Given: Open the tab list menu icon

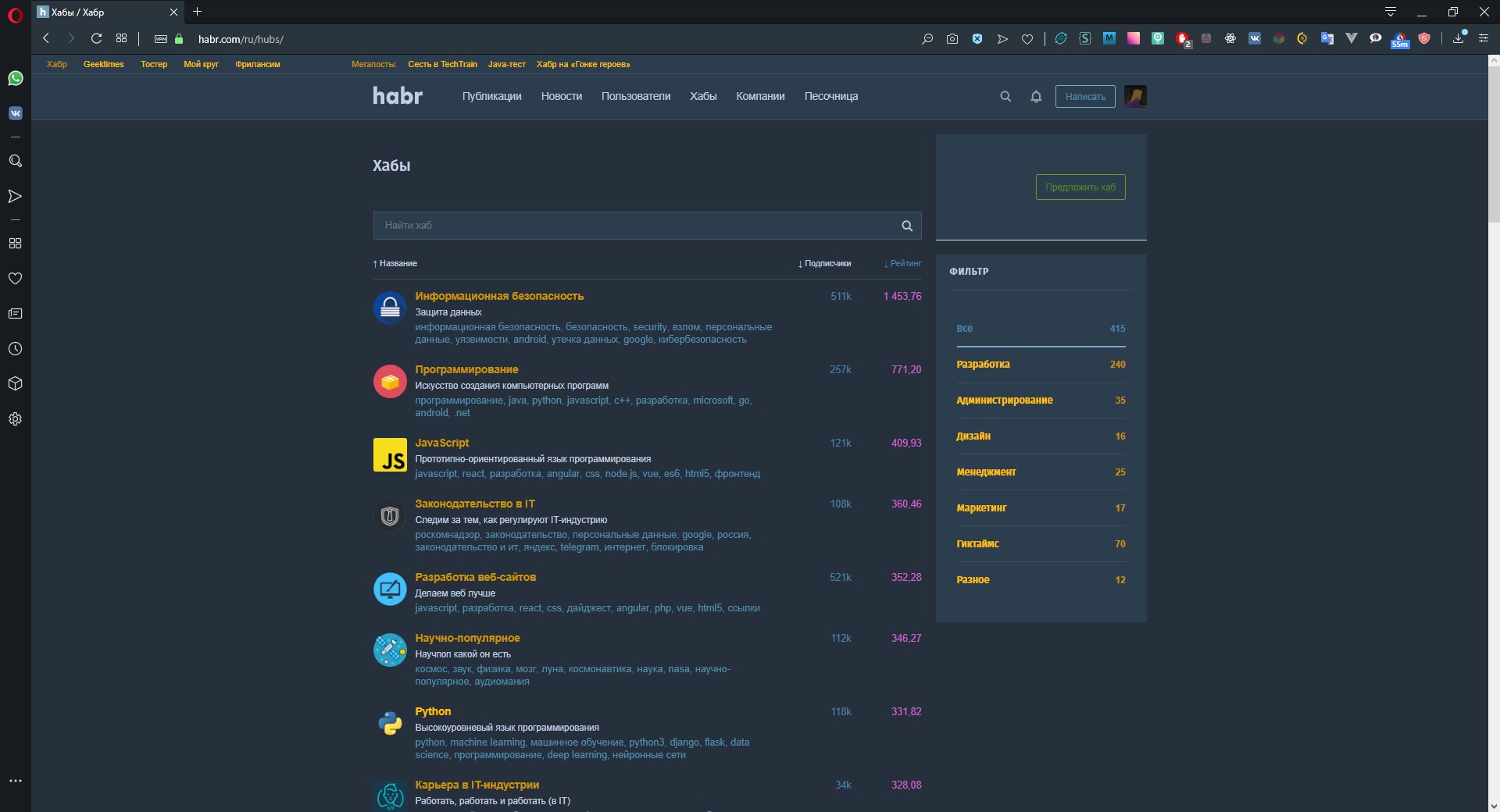Looking at the screenshot, I should pyautogui.click(x=1391, y=12).
